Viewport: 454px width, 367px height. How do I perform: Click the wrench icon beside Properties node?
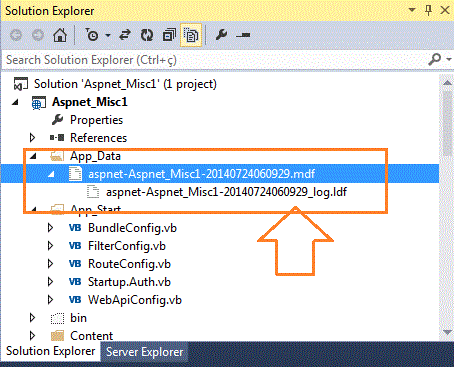click(57, 120)
